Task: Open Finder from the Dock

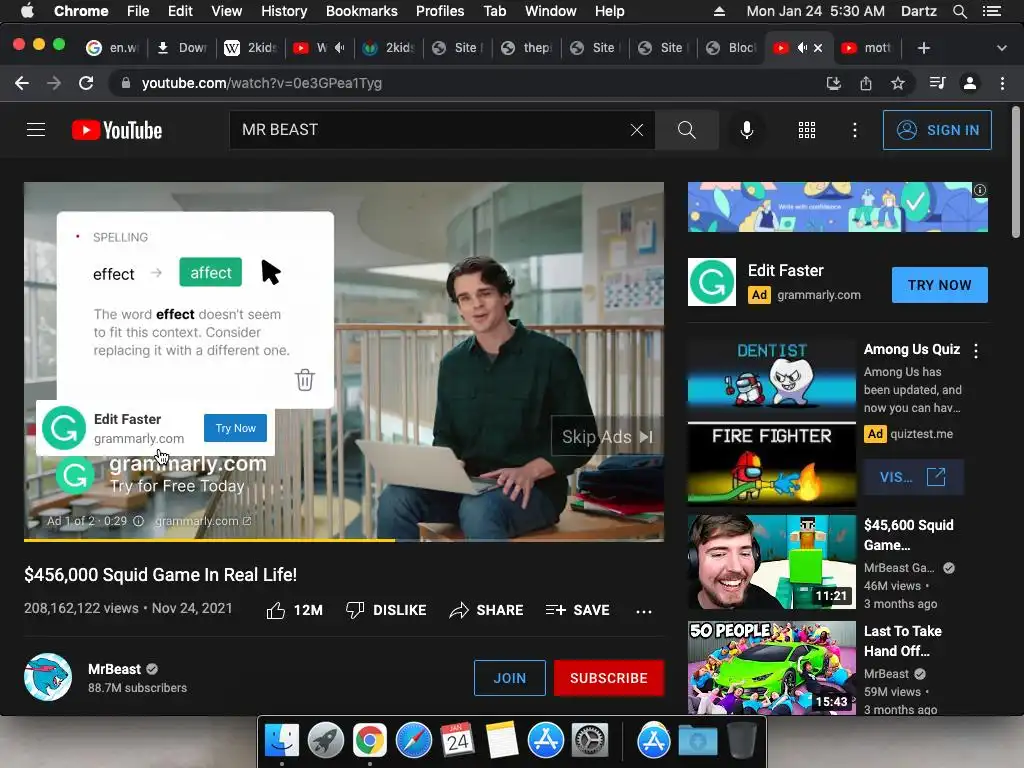Action: click(x=281, y=741)
